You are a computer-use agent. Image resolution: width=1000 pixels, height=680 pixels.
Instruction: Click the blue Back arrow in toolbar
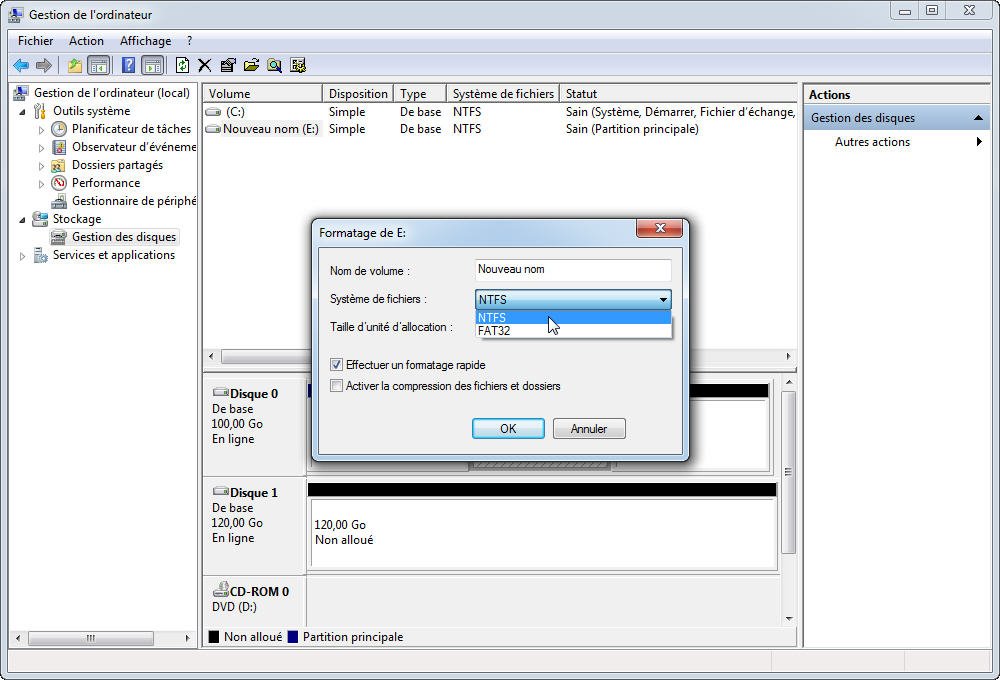[21, 65]
